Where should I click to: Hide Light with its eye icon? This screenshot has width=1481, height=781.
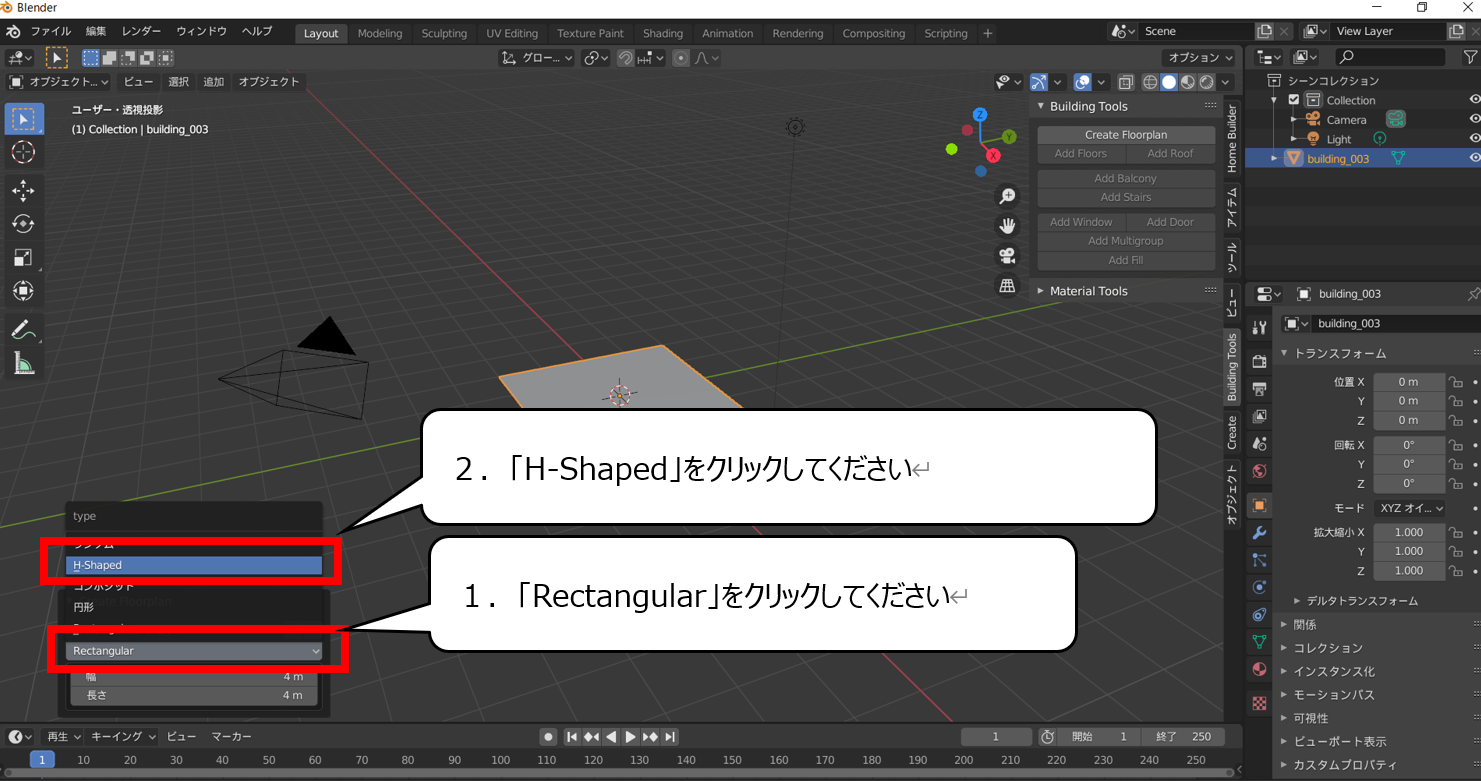coord(1474,138)
